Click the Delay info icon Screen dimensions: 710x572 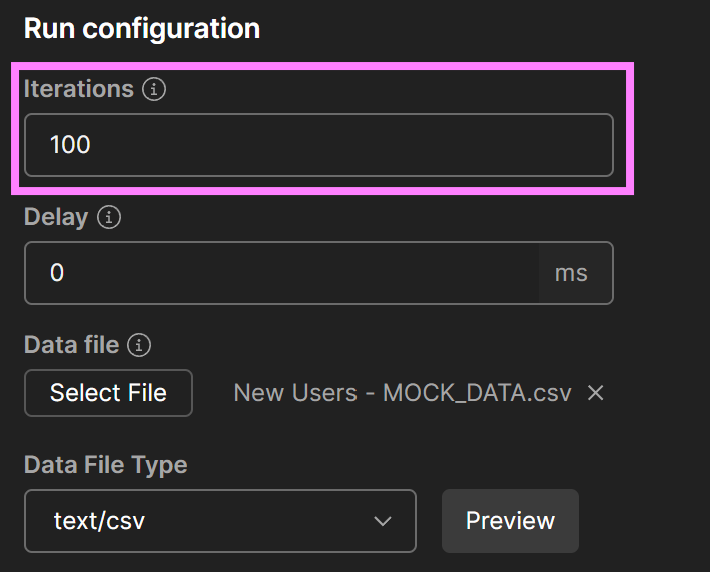(x=109, y=217)
